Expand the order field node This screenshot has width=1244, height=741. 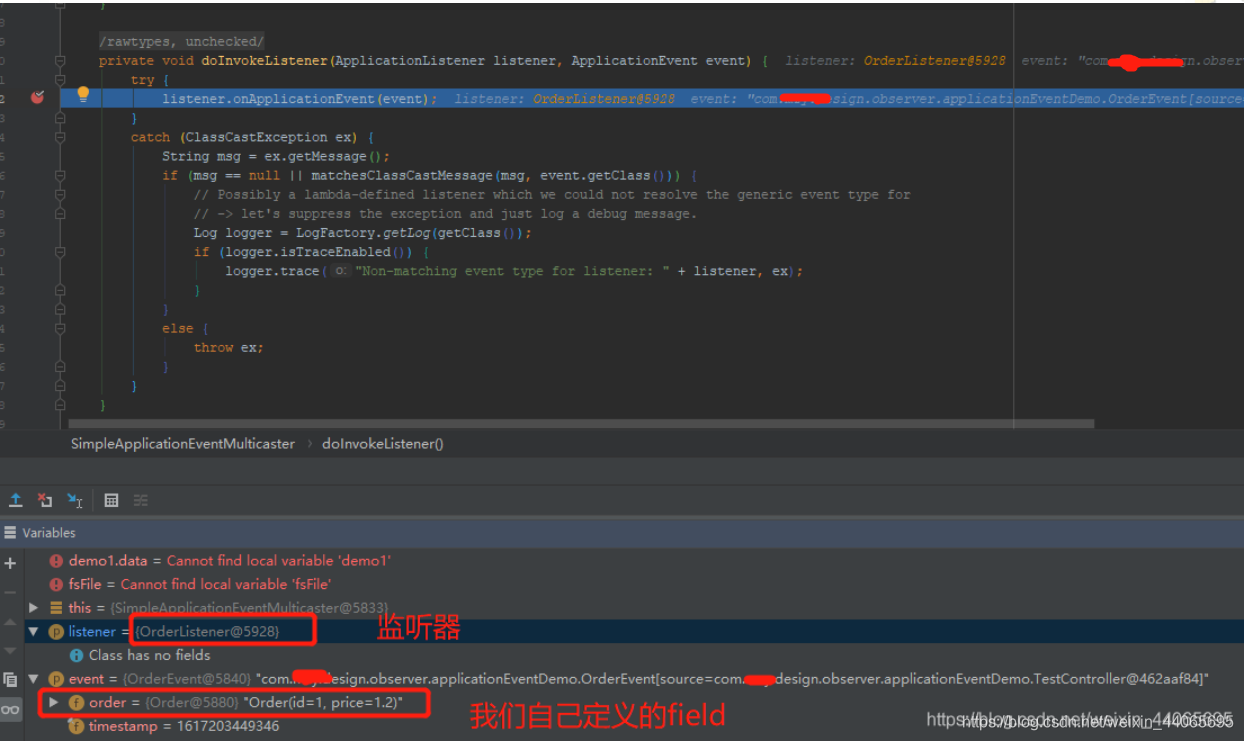point(54,703)
